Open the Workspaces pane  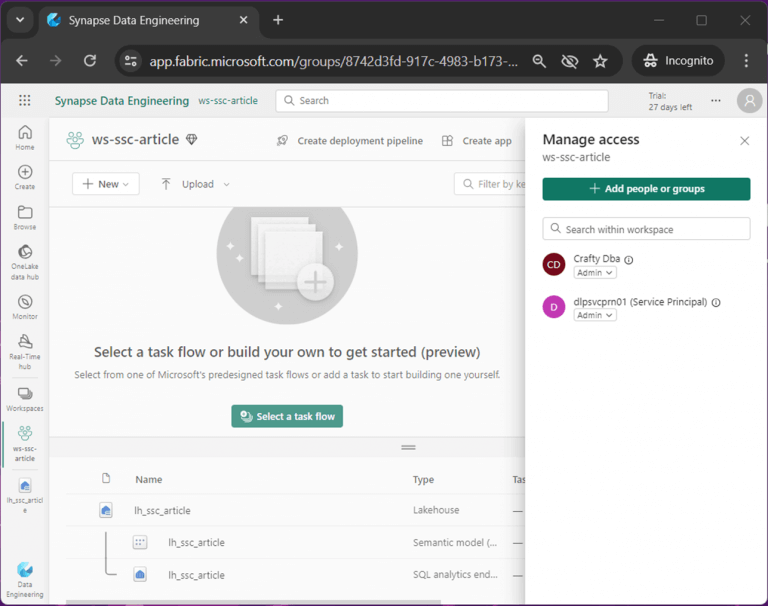click(x=25, y=398)
